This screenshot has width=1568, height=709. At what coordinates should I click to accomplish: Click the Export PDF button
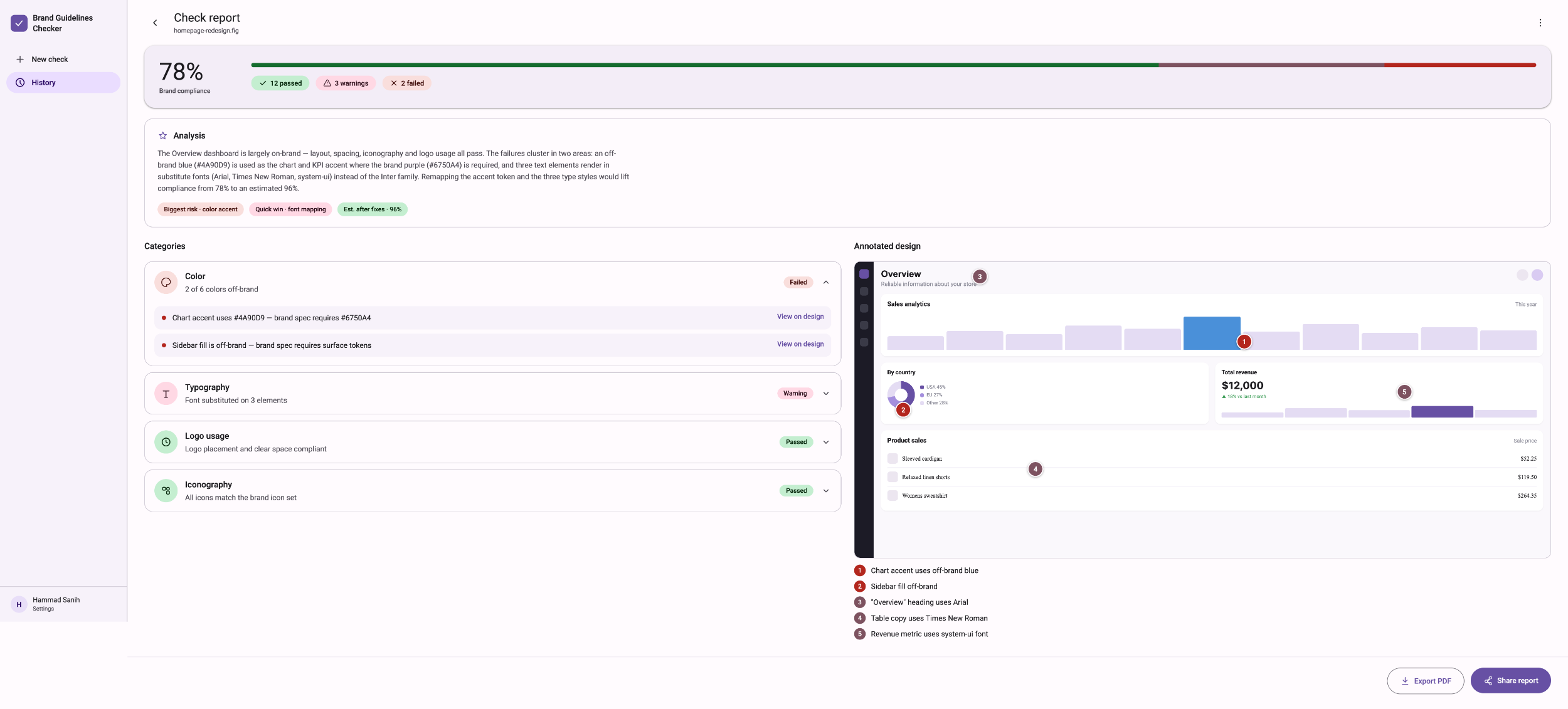[x=1425, y=681]
